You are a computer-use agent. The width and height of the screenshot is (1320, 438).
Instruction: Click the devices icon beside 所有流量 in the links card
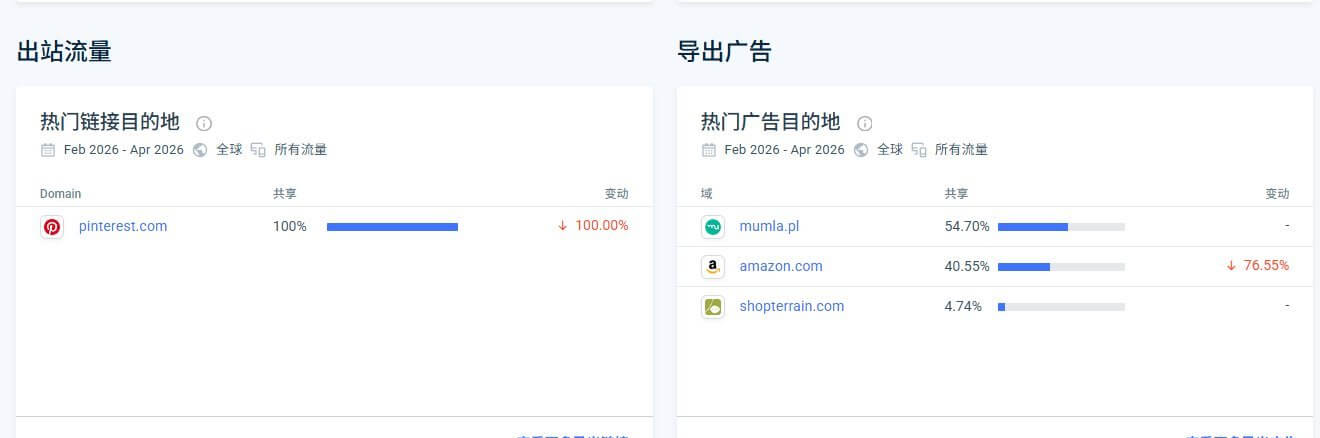click(258, 150)
